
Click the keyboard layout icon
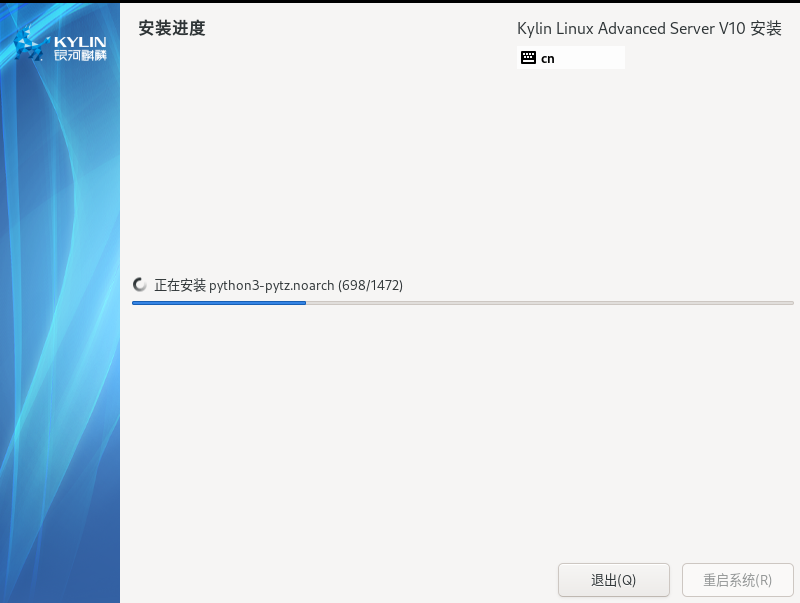click(528, 58)
